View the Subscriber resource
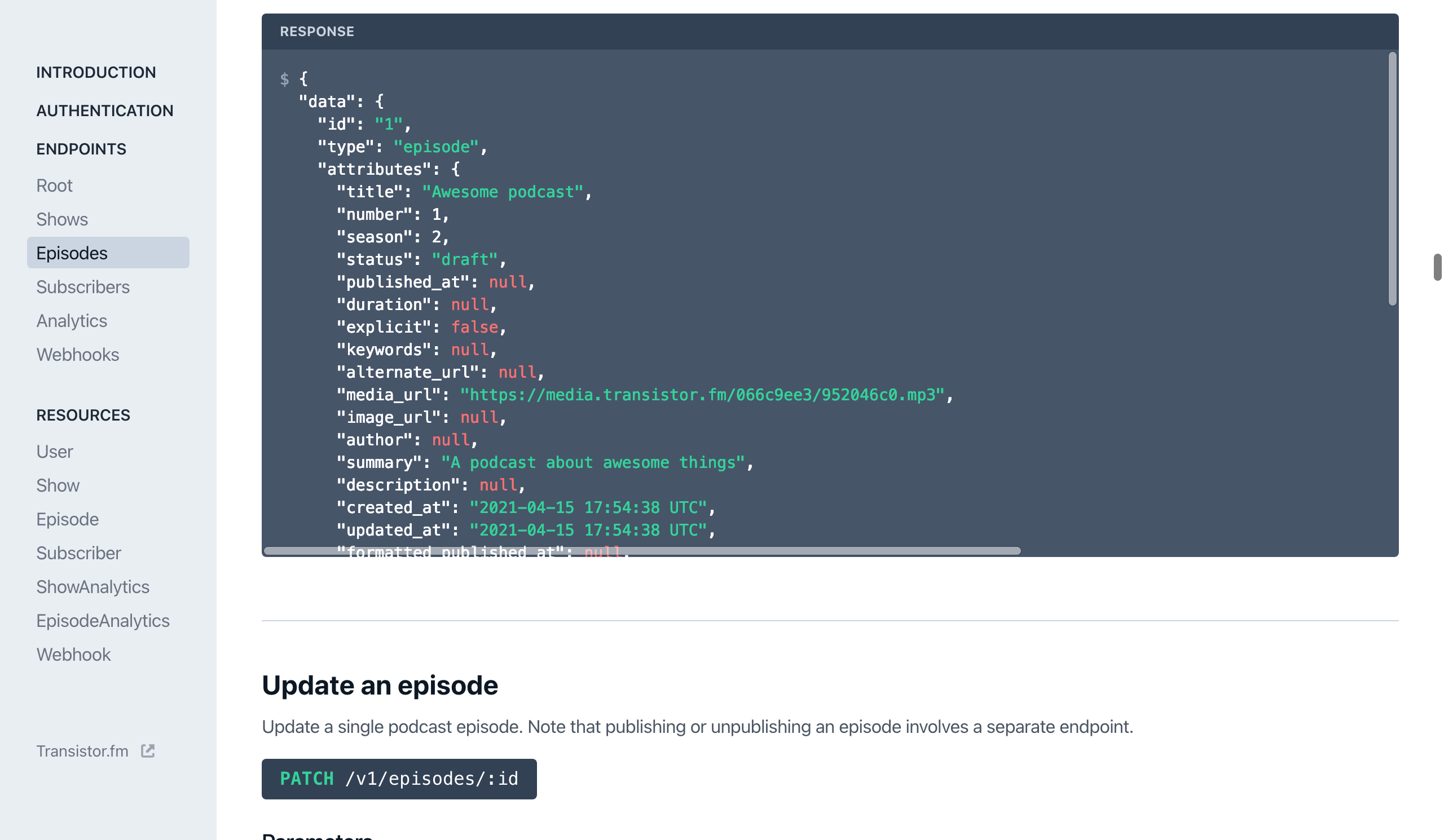Screen dimensions: 1444x840 click(x=78, y=553)
